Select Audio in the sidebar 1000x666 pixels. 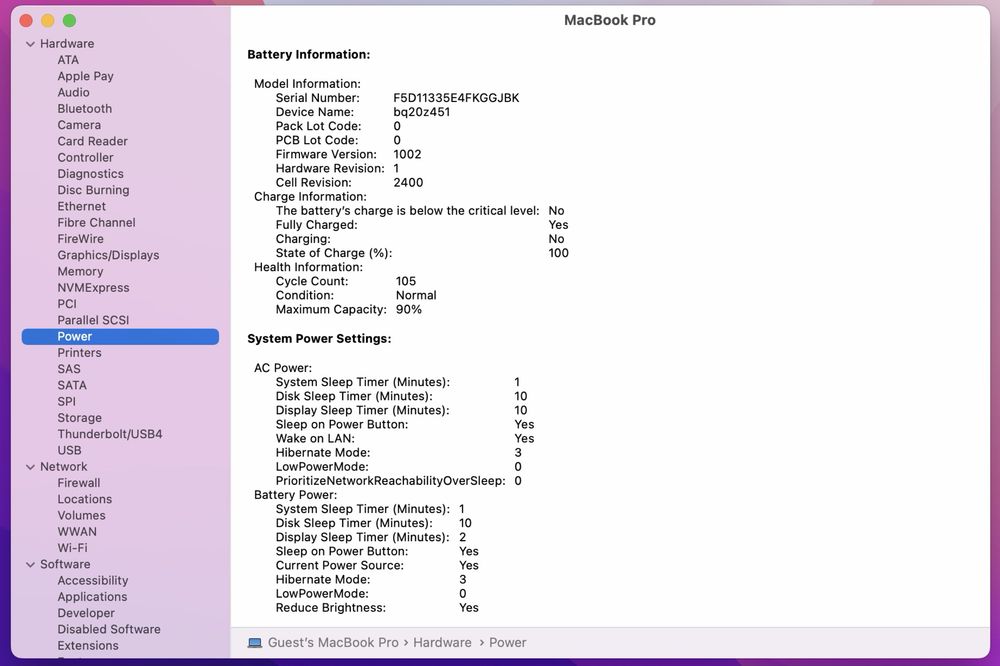(x=73, y=92)
